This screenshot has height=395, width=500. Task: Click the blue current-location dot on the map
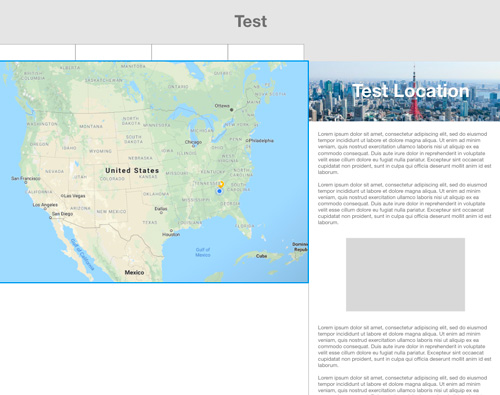[x=219, y=191]
